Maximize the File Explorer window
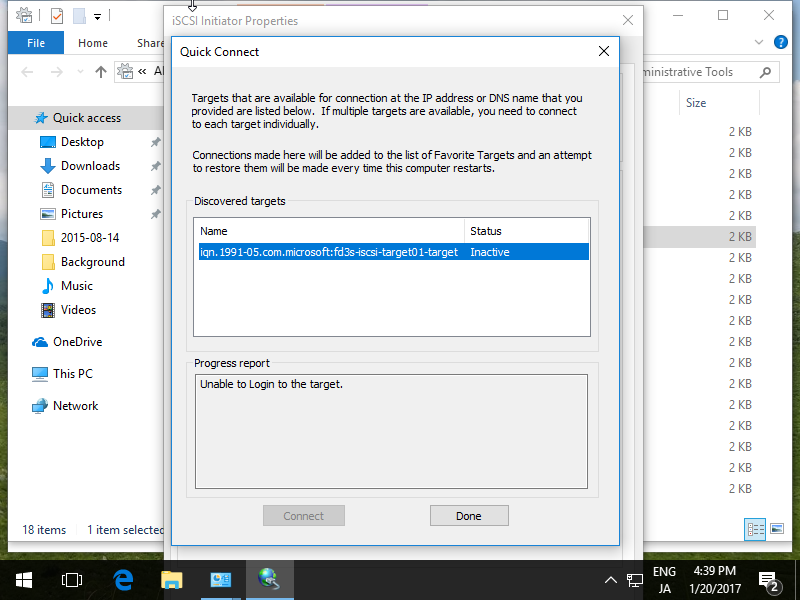The height and width of the screenshot is (600, 800). click(722, 15)
